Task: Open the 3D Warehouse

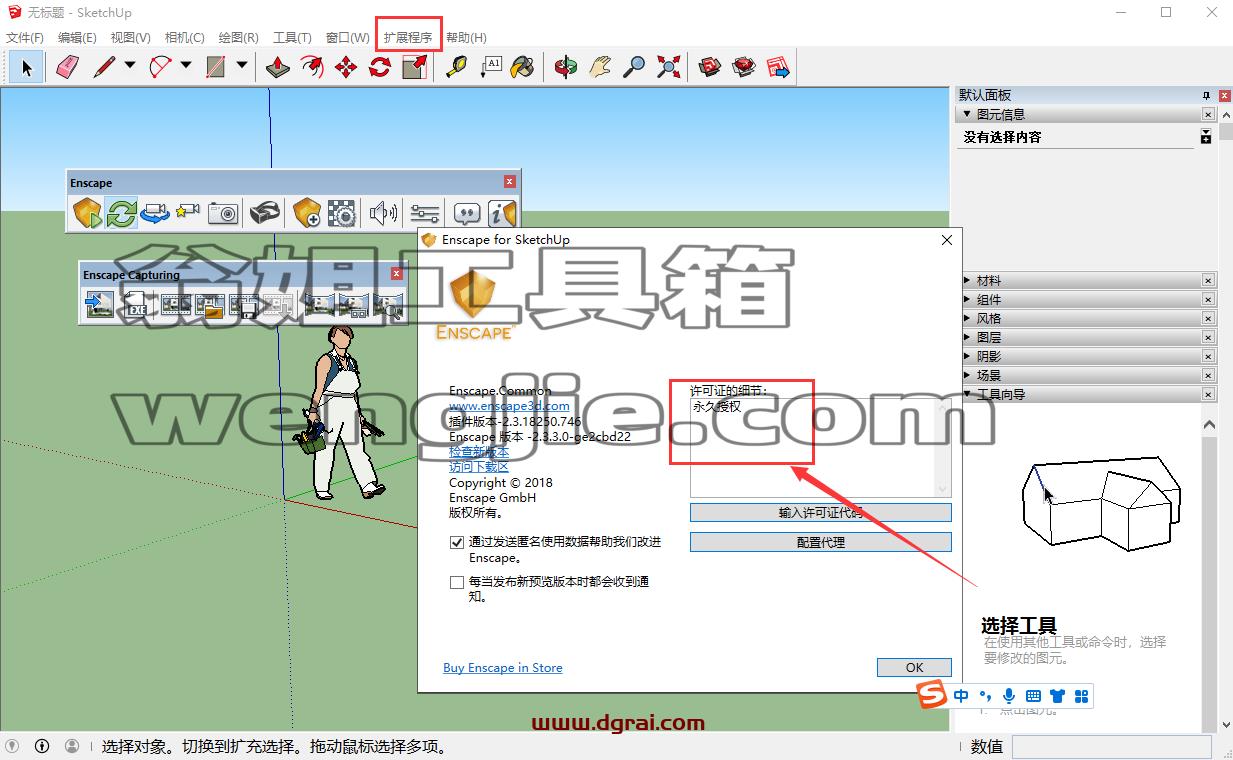Action: coord(710,68)
